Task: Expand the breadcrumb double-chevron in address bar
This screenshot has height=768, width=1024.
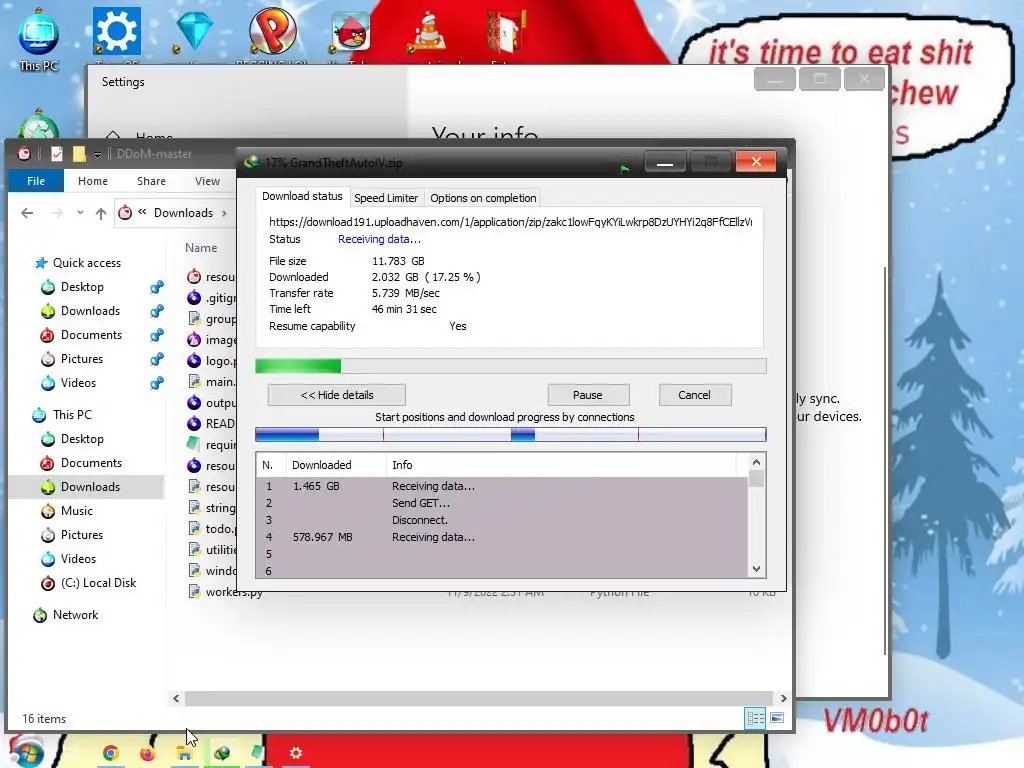Action: tap(142, 212)
